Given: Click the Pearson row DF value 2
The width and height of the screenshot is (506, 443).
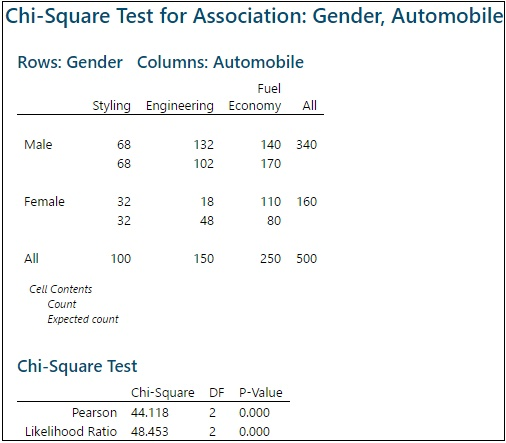Looking at the screenshot, I should 212,413.
